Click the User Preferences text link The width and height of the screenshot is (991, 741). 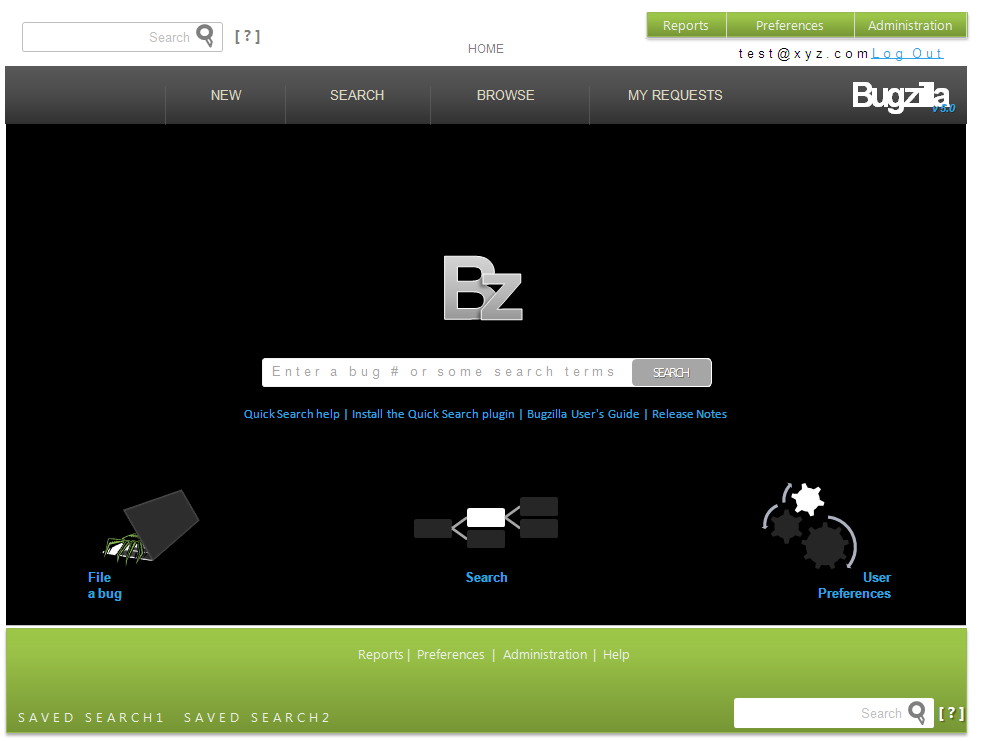pyautogui.click(x=854, y=585)
